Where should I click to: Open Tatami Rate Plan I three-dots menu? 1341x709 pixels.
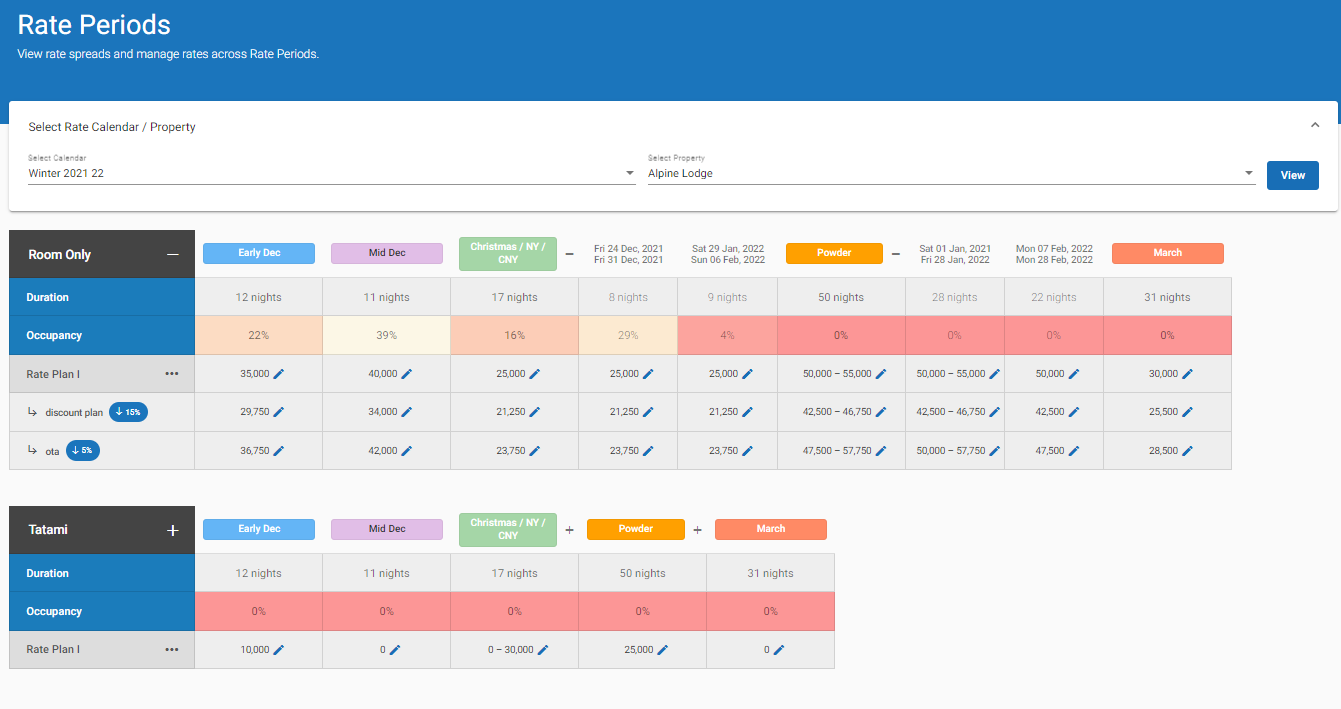click(172, 650)
